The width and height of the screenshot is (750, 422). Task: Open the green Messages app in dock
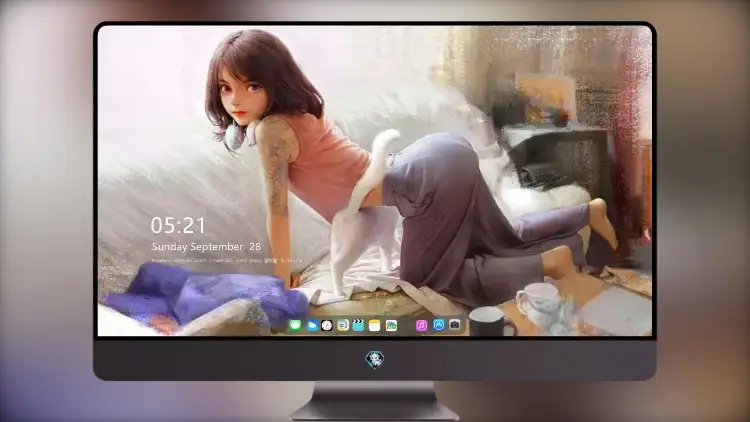pyautogui.click(x=295, y=325)
